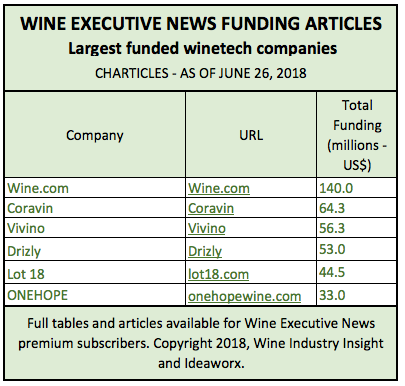This screenshot has height=386, width=405.
Task: Select the ONEHOPE company cell
Action: click(x=95, y=295)
